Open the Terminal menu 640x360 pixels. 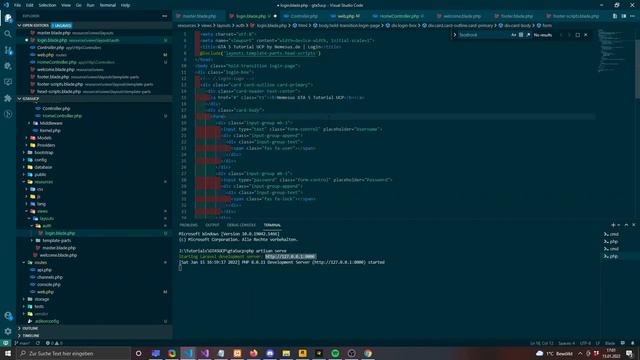coord(107,5)
